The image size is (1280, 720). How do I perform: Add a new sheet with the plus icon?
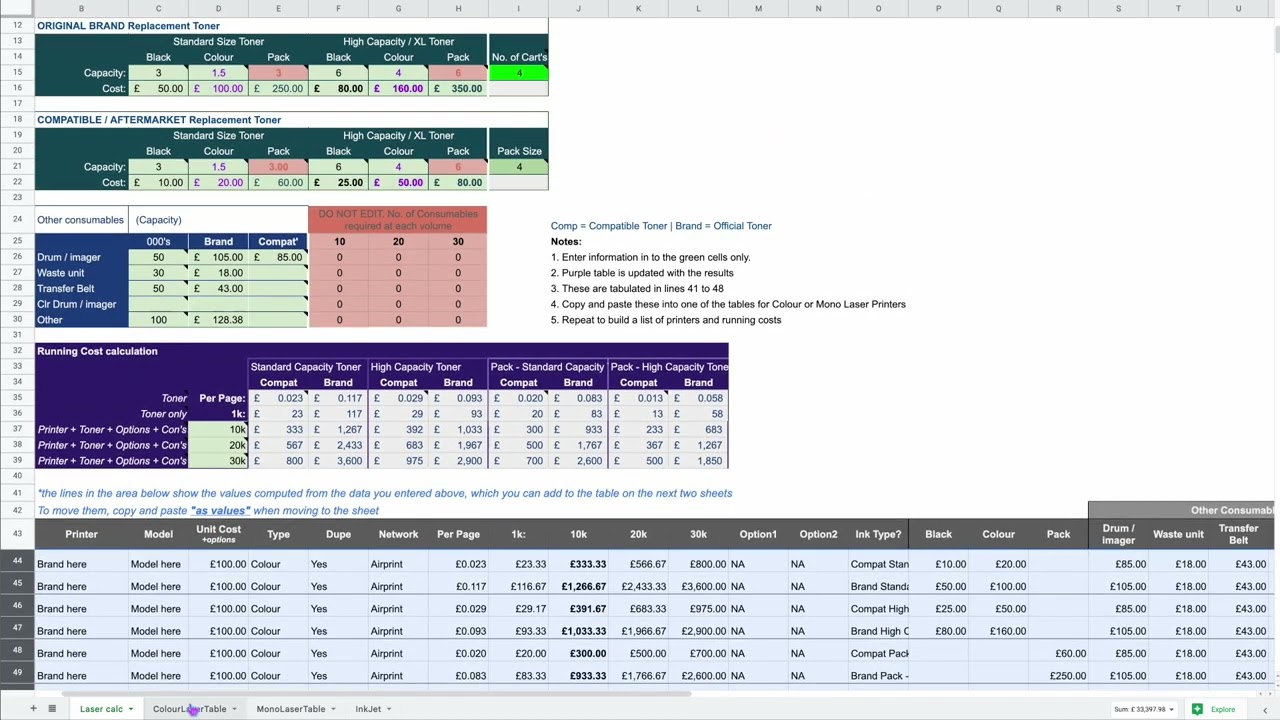tap(32, 709)
